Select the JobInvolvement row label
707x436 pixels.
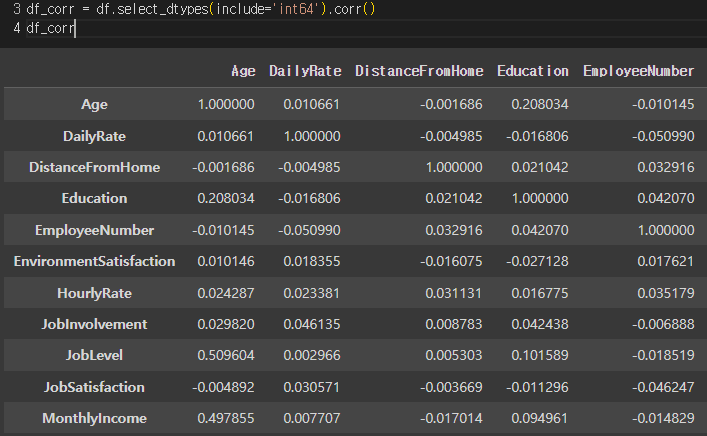point(94,324)
